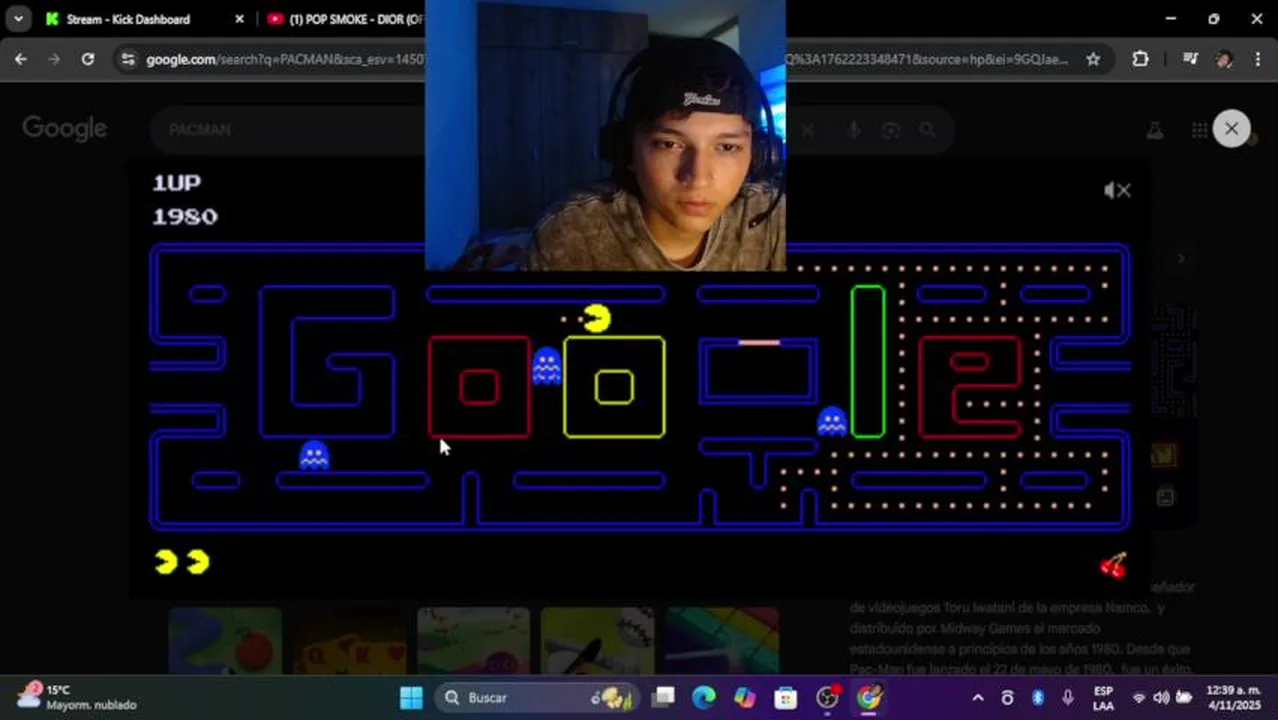1278x720 pixels.
Task: Open Task View on the taskbar
Action: point(663,697)
